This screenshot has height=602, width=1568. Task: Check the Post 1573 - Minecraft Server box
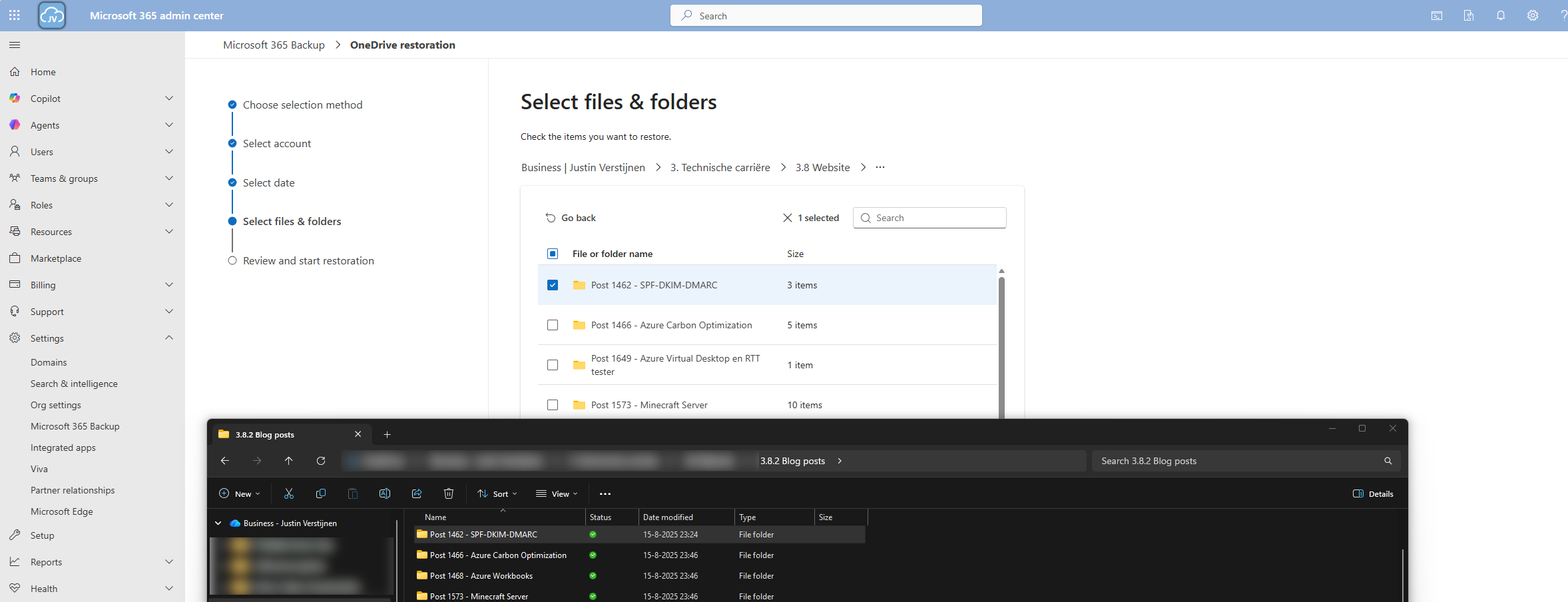(x=553, y=405)
